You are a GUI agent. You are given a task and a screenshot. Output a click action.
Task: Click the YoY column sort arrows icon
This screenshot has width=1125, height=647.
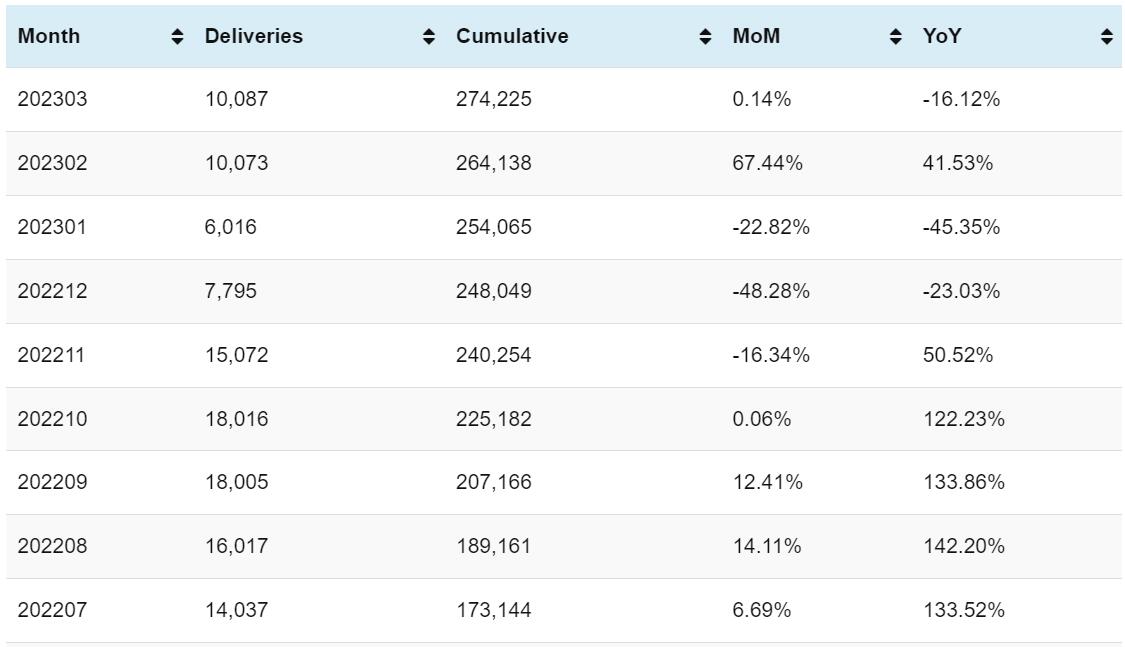tap(1106, 37)
